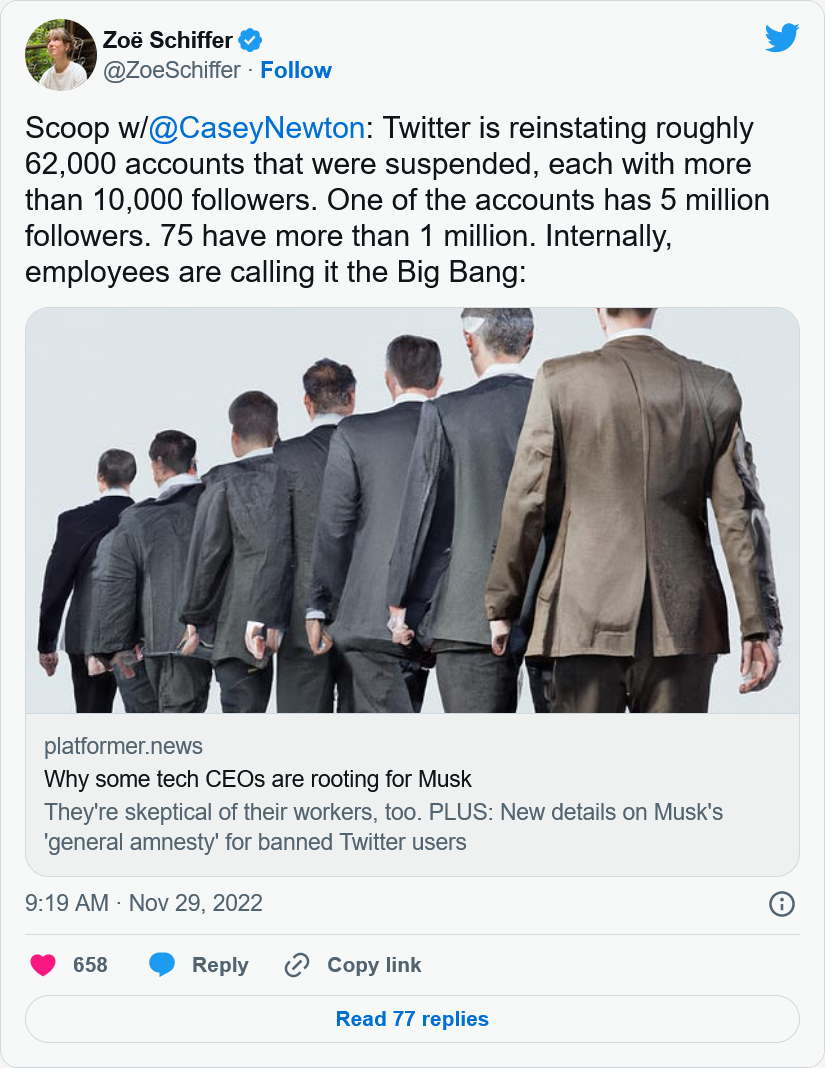The image size is (825, 1068).
Task: Open the @CaseyNewton mention link
Action: [257, 128]
